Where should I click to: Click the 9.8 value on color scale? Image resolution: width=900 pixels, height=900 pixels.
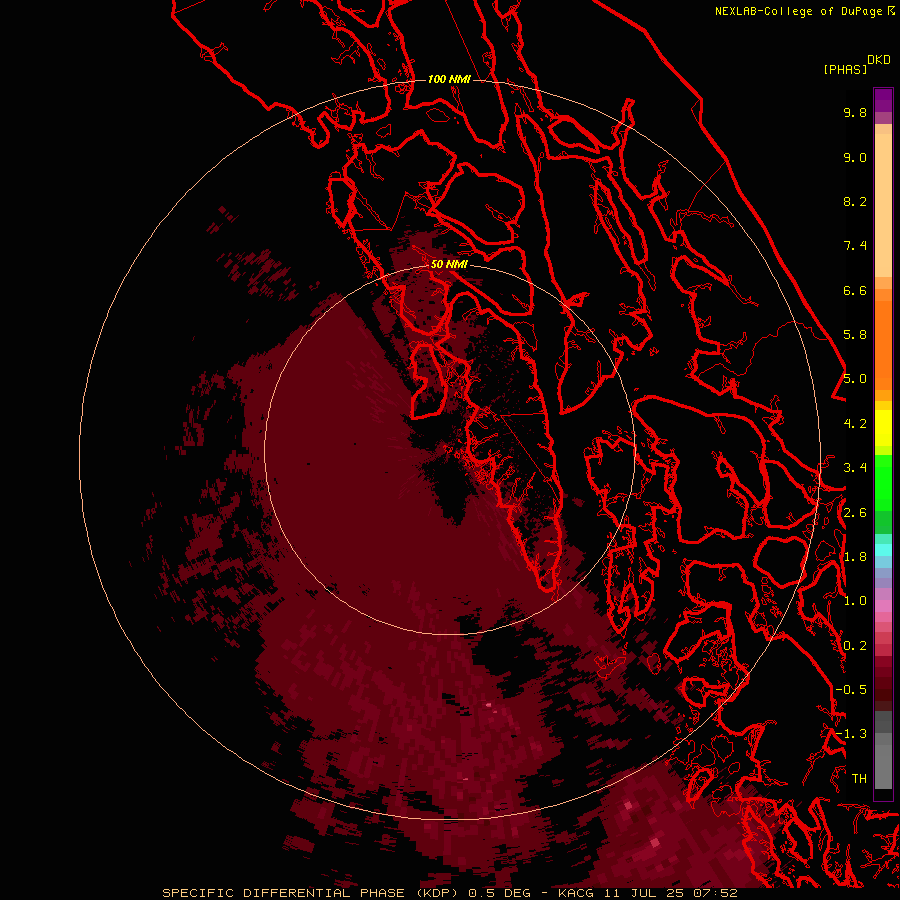(x=855, y=112)
